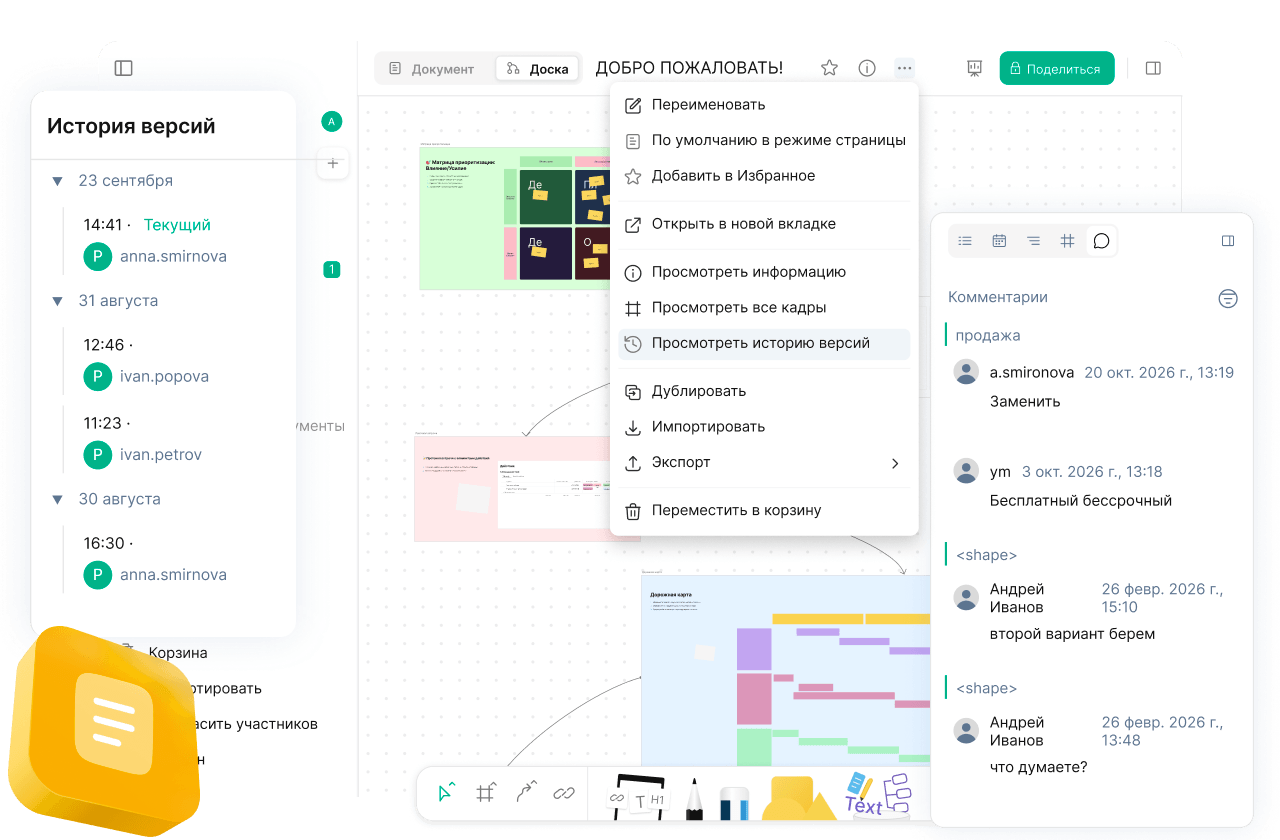Add document to favorites star icon
The image size is (1280, 840).
click(x=829, y=68)
